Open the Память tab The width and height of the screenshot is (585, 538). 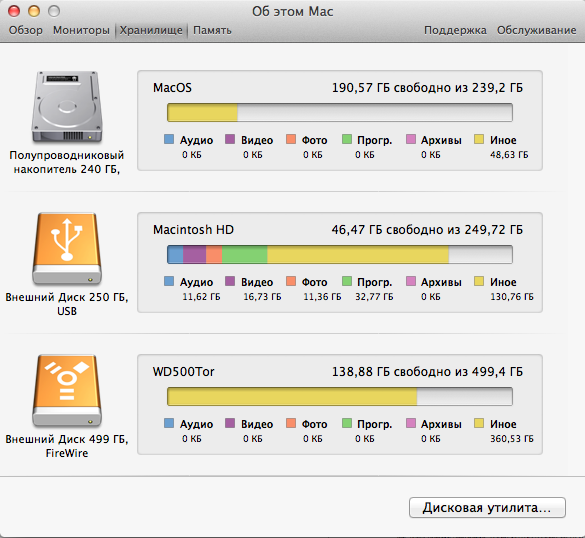212,30
